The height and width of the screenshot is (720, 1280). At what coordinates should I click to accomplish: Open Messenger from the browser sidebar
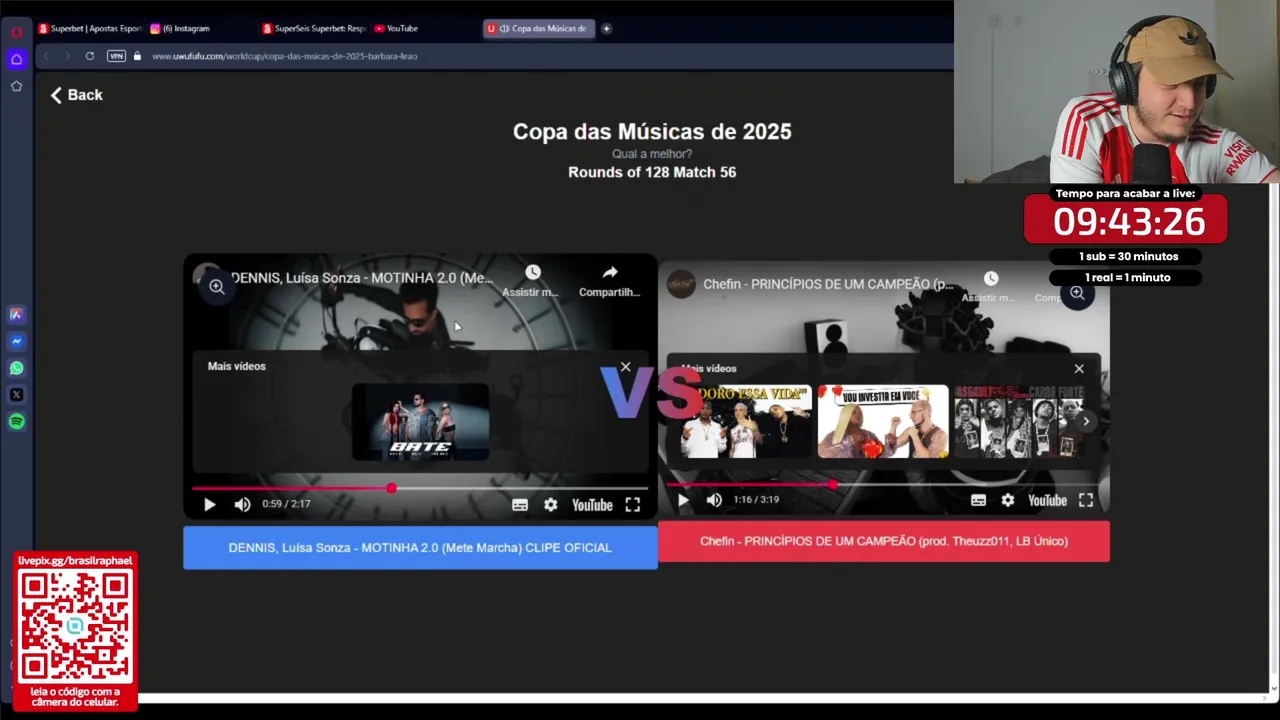click(x=16, y=341)
